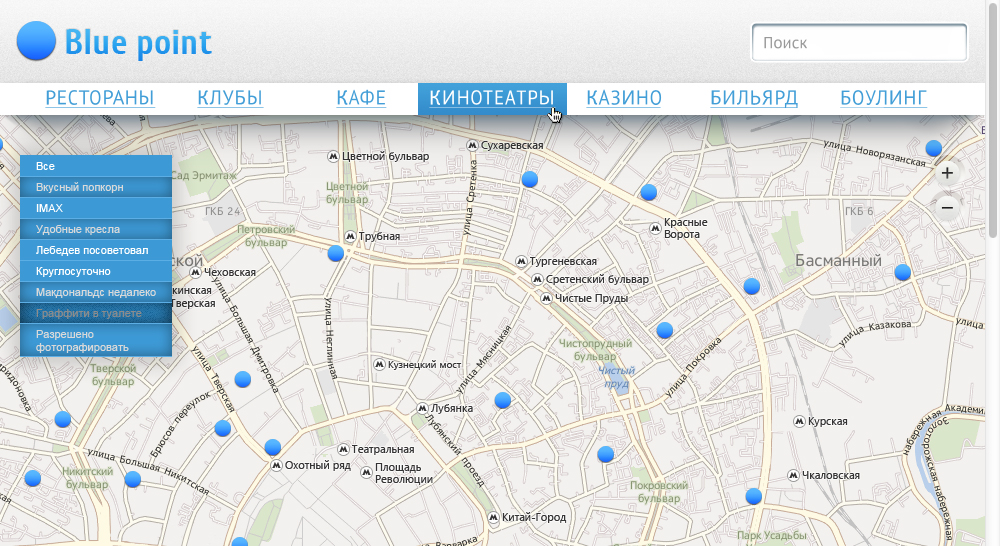Image resolution: width=1000 pixels, height=546 pixels.
Task: Toggle the IMAX filter
Action: click(x=96, y=208)
